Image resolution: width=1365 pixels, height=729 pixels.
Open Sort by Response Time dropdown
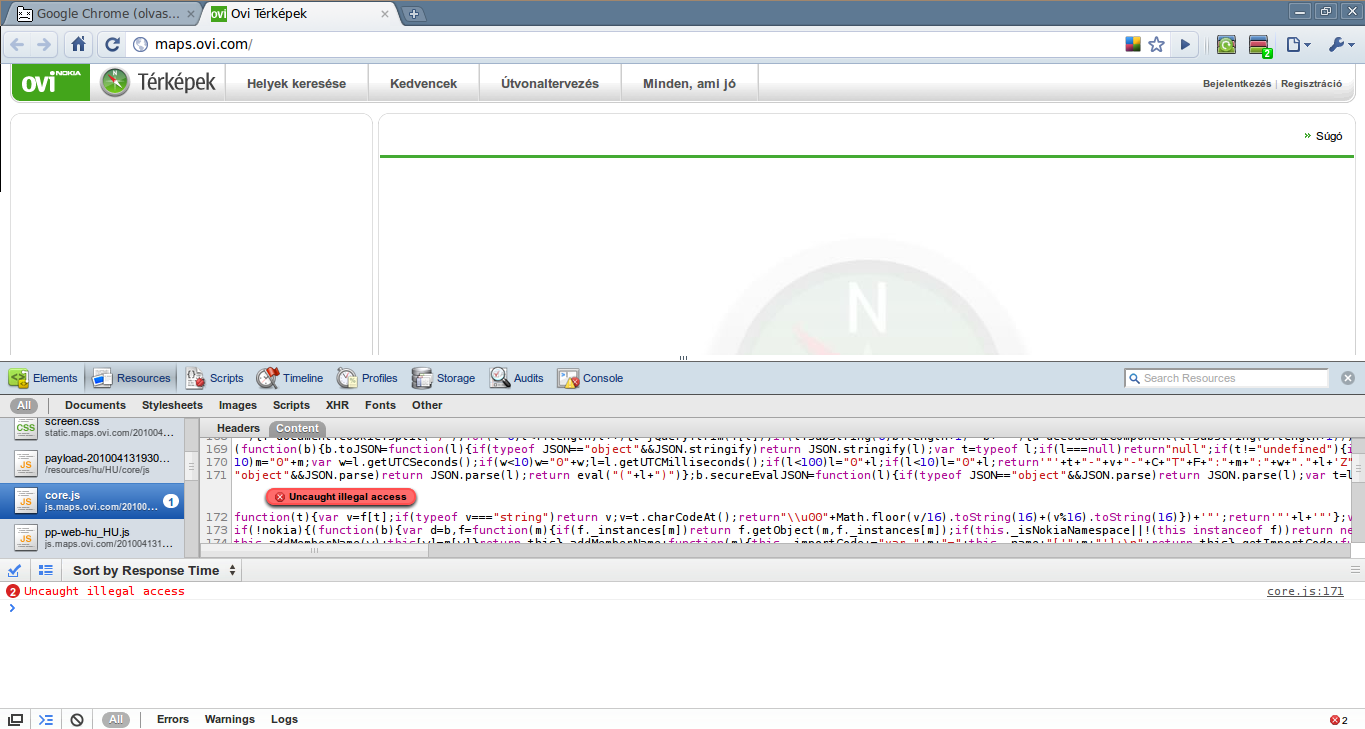coord(153,570)
